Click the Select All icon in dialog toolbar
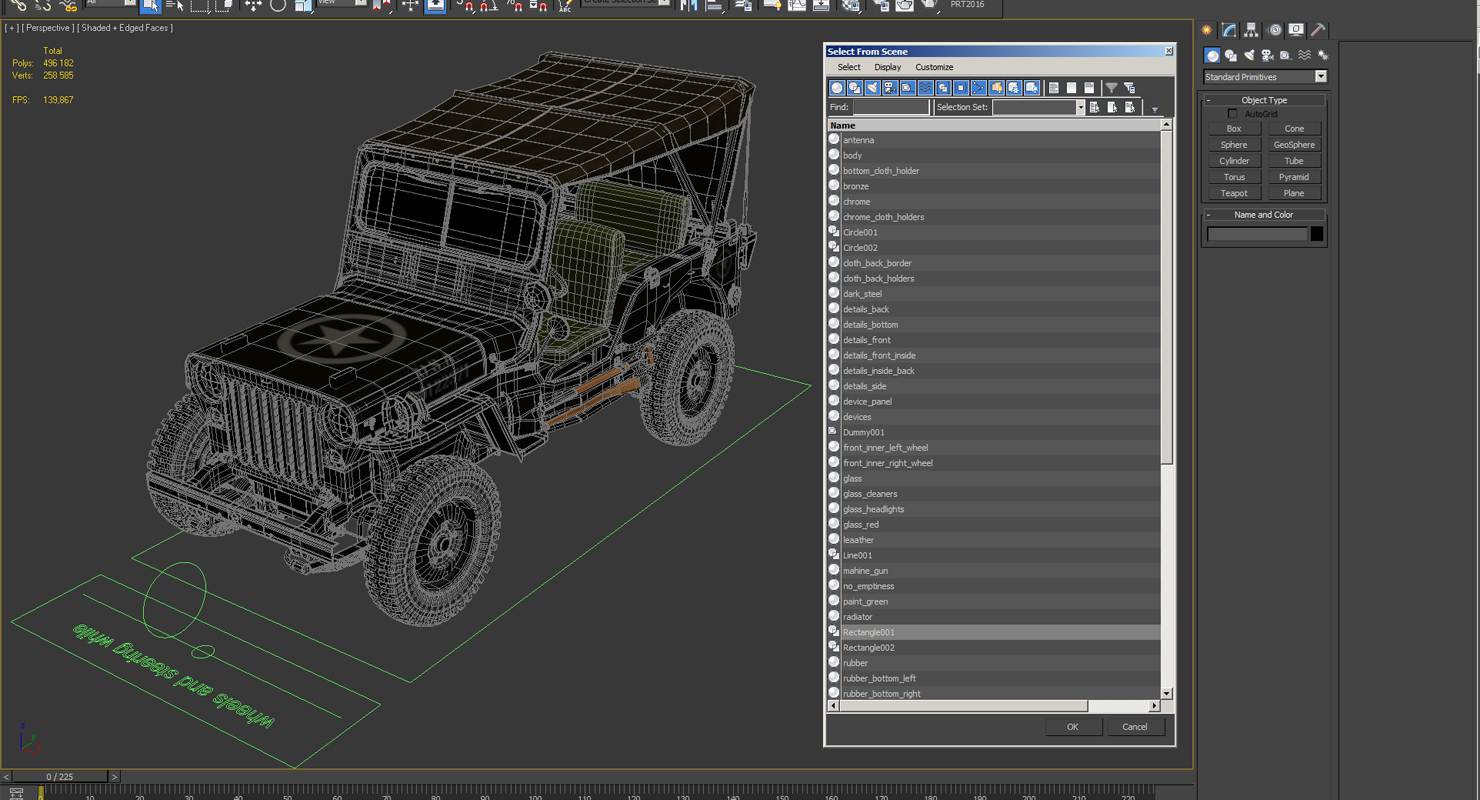 point(1053,88)
